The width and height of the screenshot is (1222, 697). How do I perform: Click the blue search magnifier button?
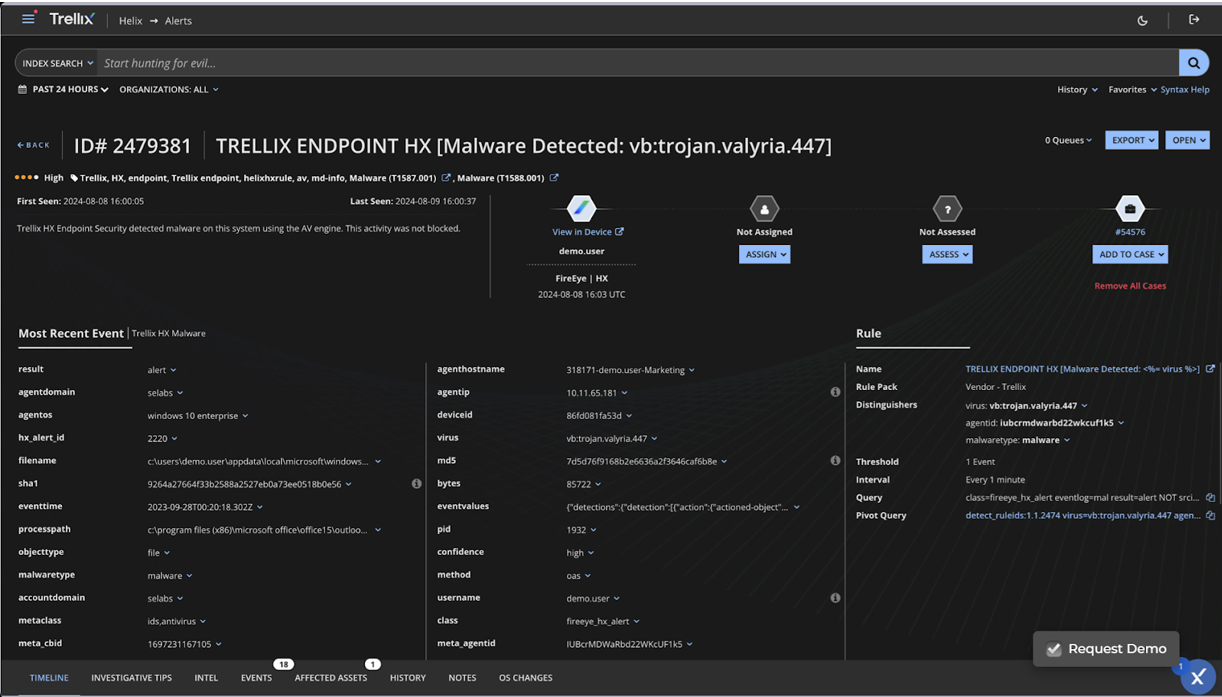coord(1193,63)
